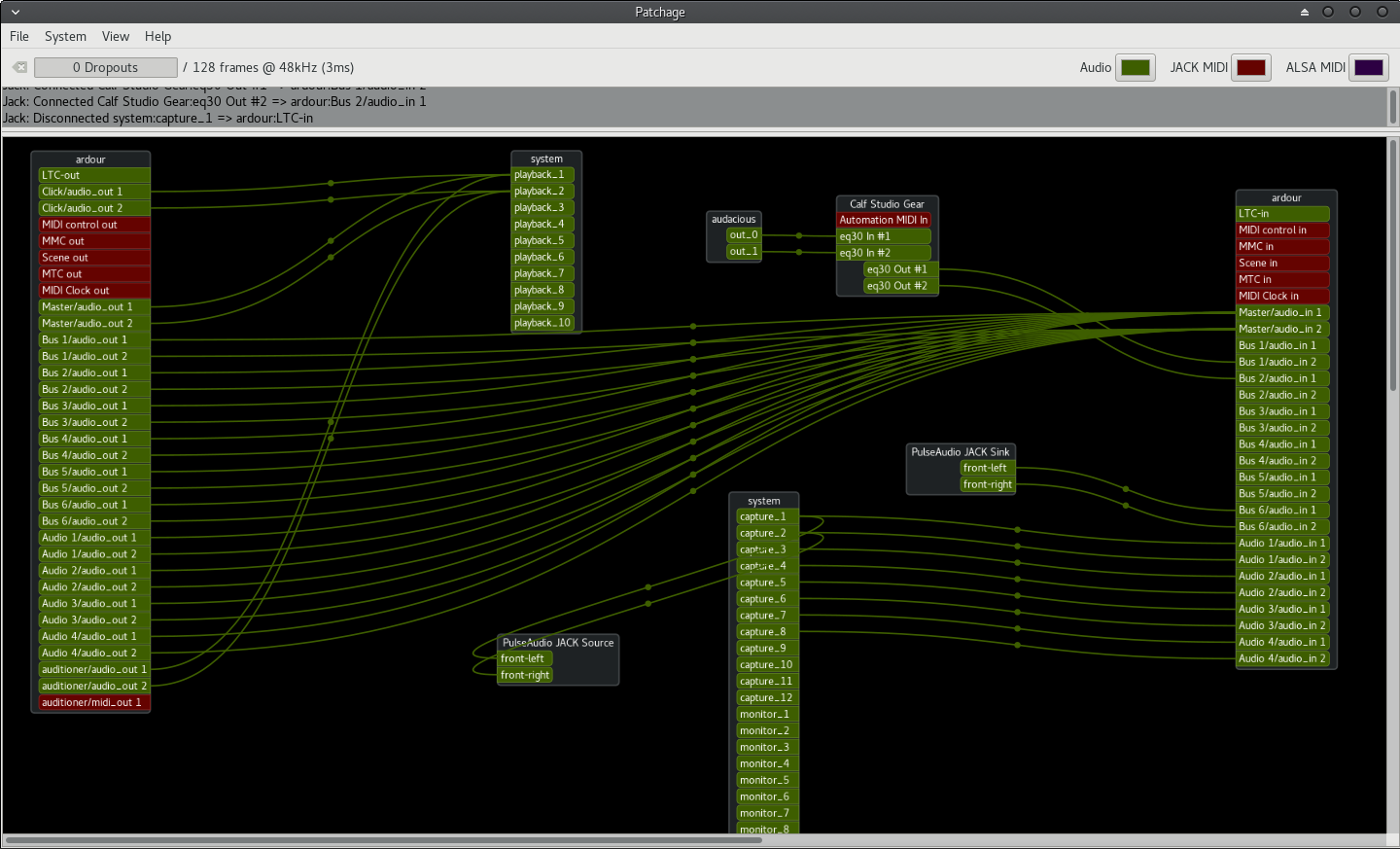Click the capture_1 port
1400x849 pixels.
click(x=767, y=517)
